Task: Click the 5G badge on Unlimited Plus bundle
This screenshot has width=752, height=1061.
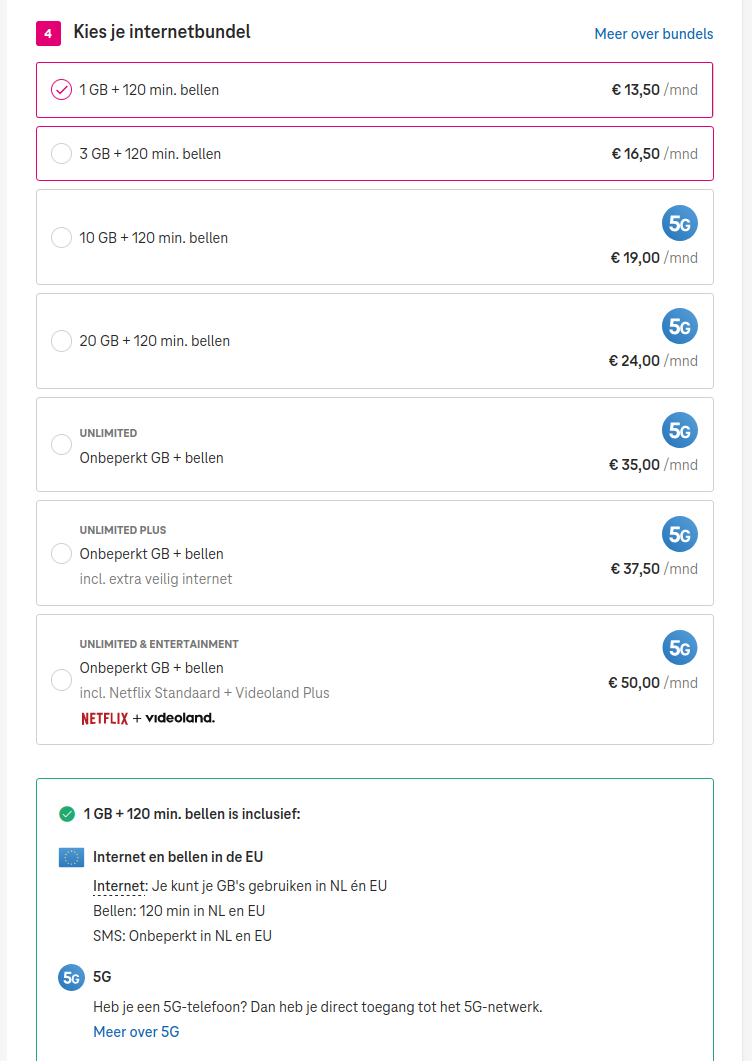Action: pyautogui.click(x=680, y=534)
